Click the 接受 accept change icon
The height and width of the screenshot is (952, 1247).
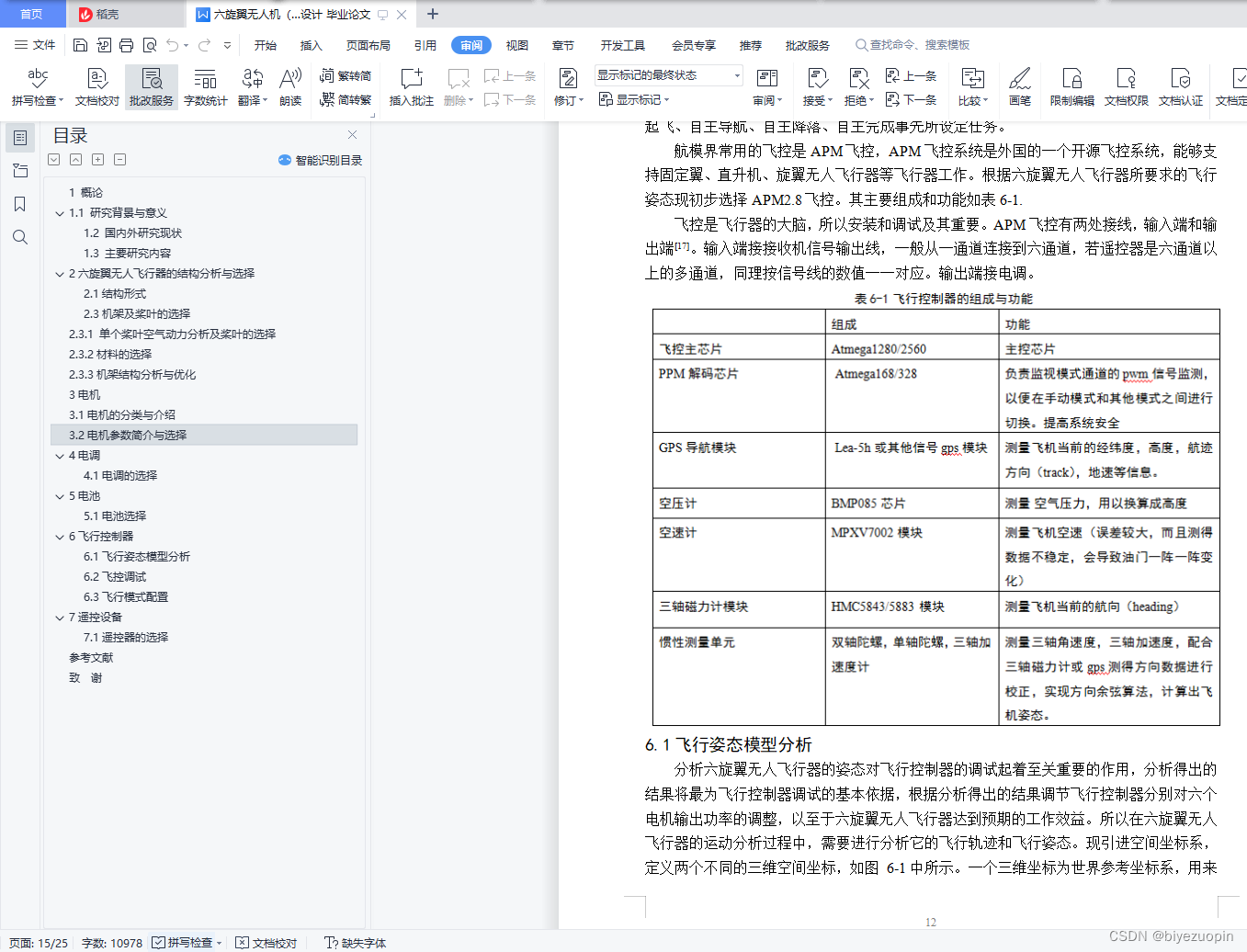point(817,79)
